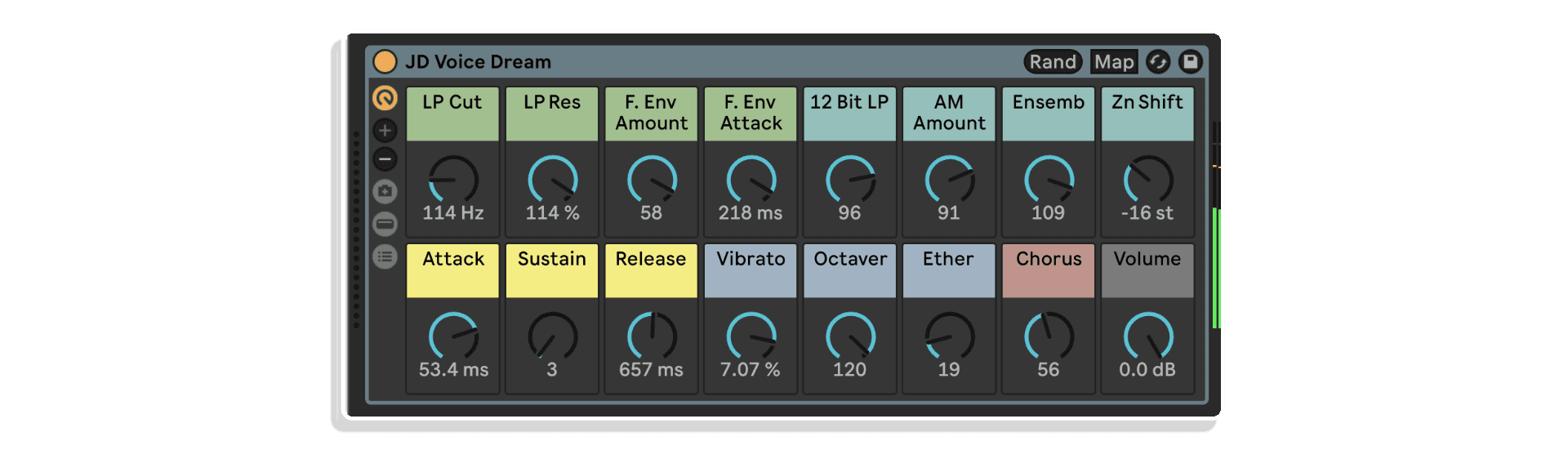
Task: Select the LP Cut green label
Action: [452, 114]
